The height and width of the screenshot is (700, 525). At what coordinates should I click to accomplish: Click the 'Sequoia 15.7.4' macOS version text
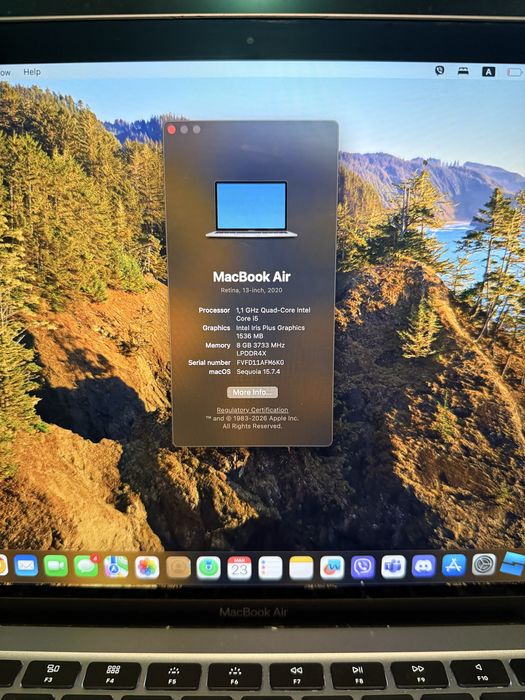click(x=258, y=371)
